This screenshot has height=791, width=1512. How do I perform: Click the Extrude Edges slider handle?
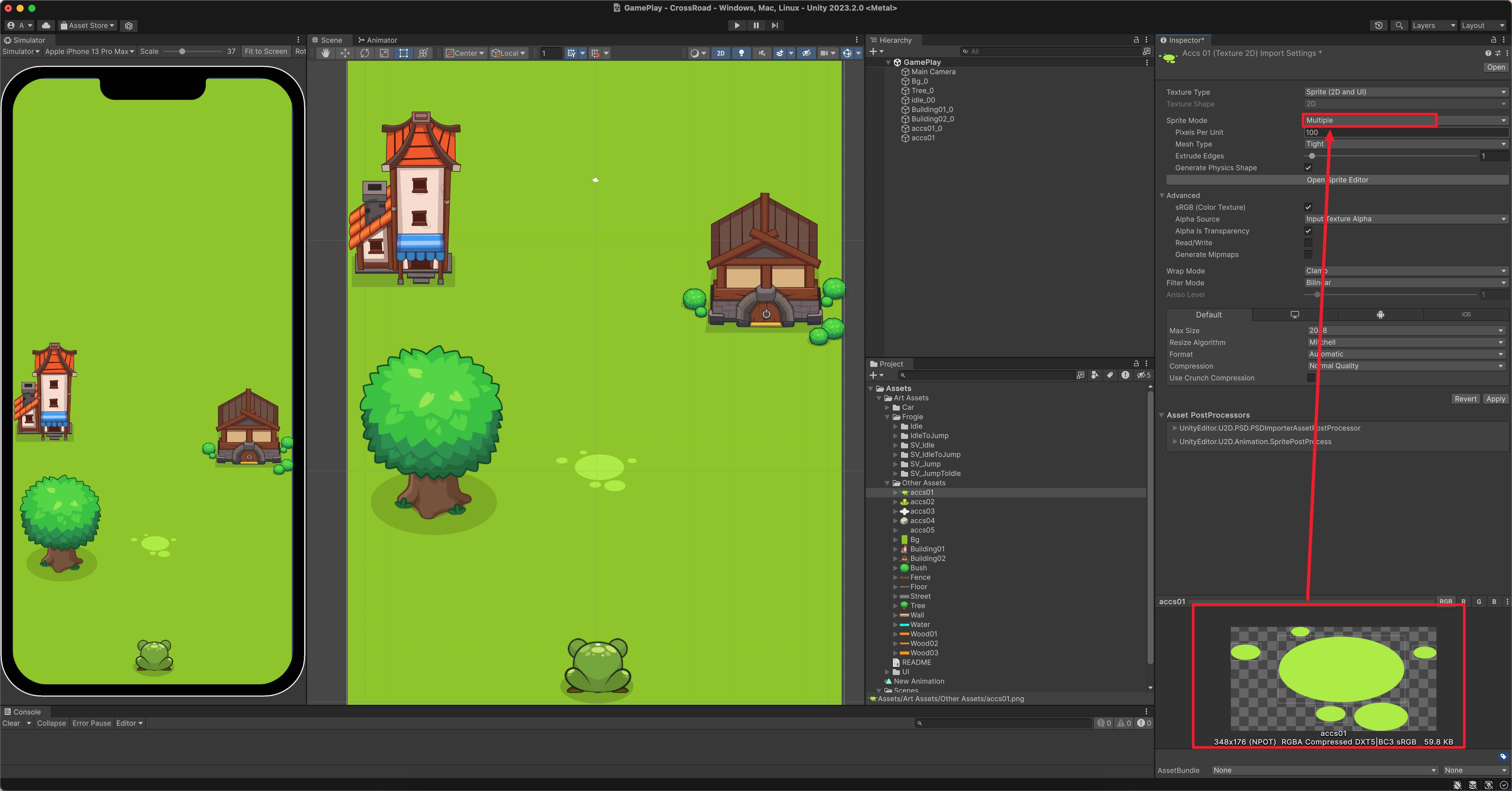click(x=1312, y=156)
